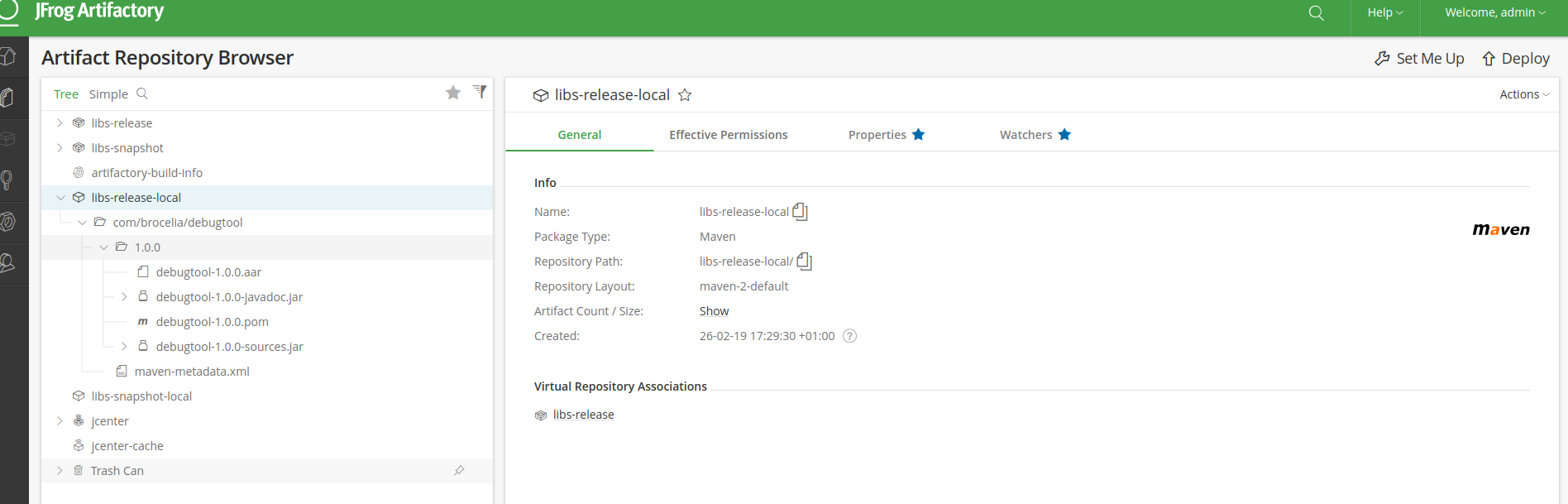Open the Actions dropdown menu
The width and height of the screenshot is (1568, 504).
(x=1524, y=94)
